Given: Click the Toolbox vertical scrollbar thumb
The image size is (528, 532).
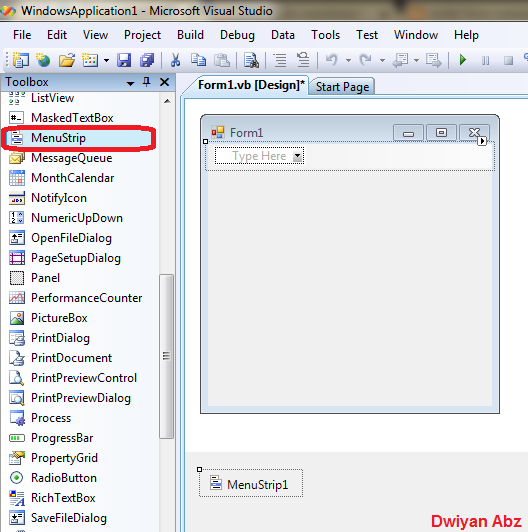Looking at the screenshot, I should 166,356.
